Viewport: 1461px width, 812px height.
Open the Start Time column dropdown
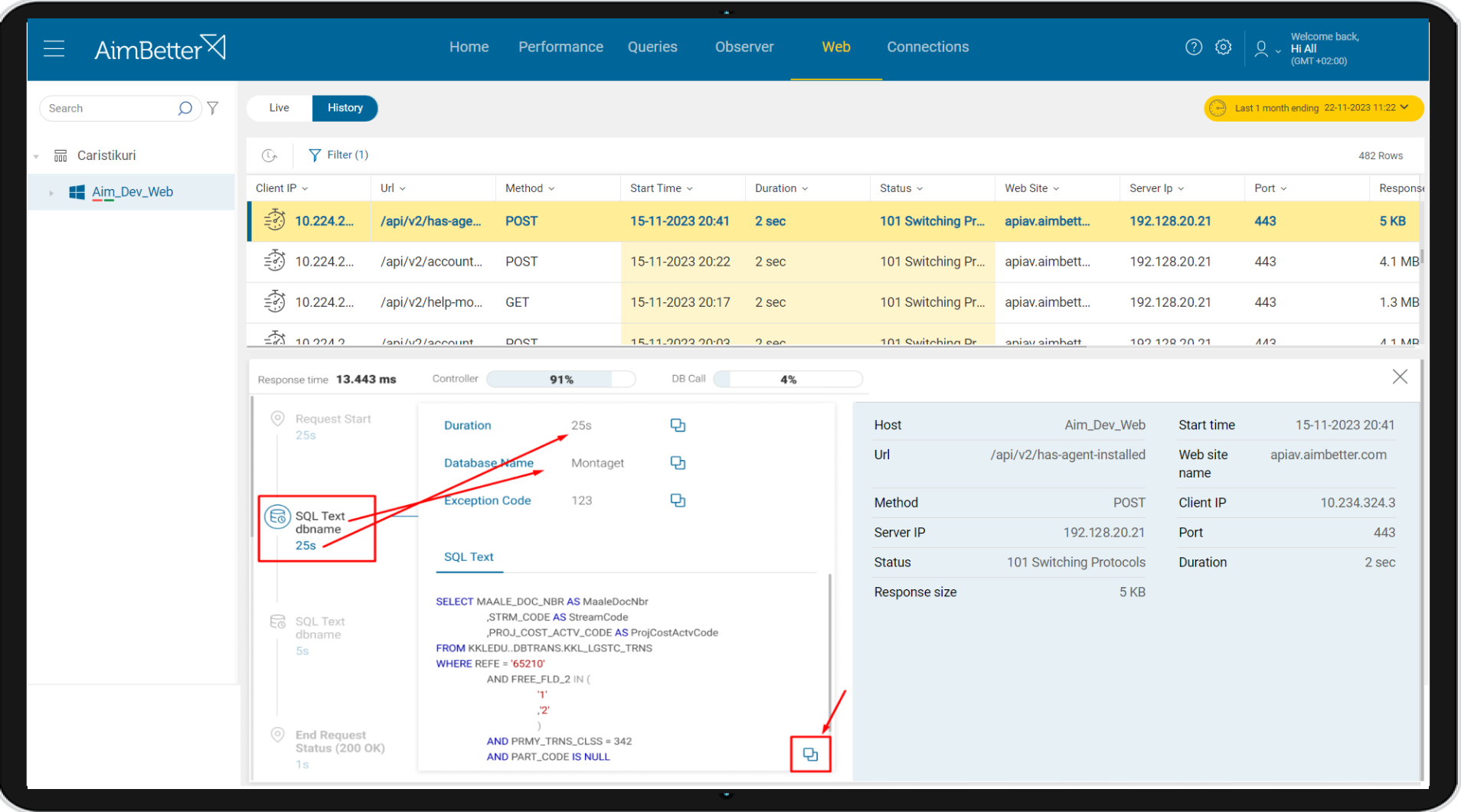click(690, 189)
